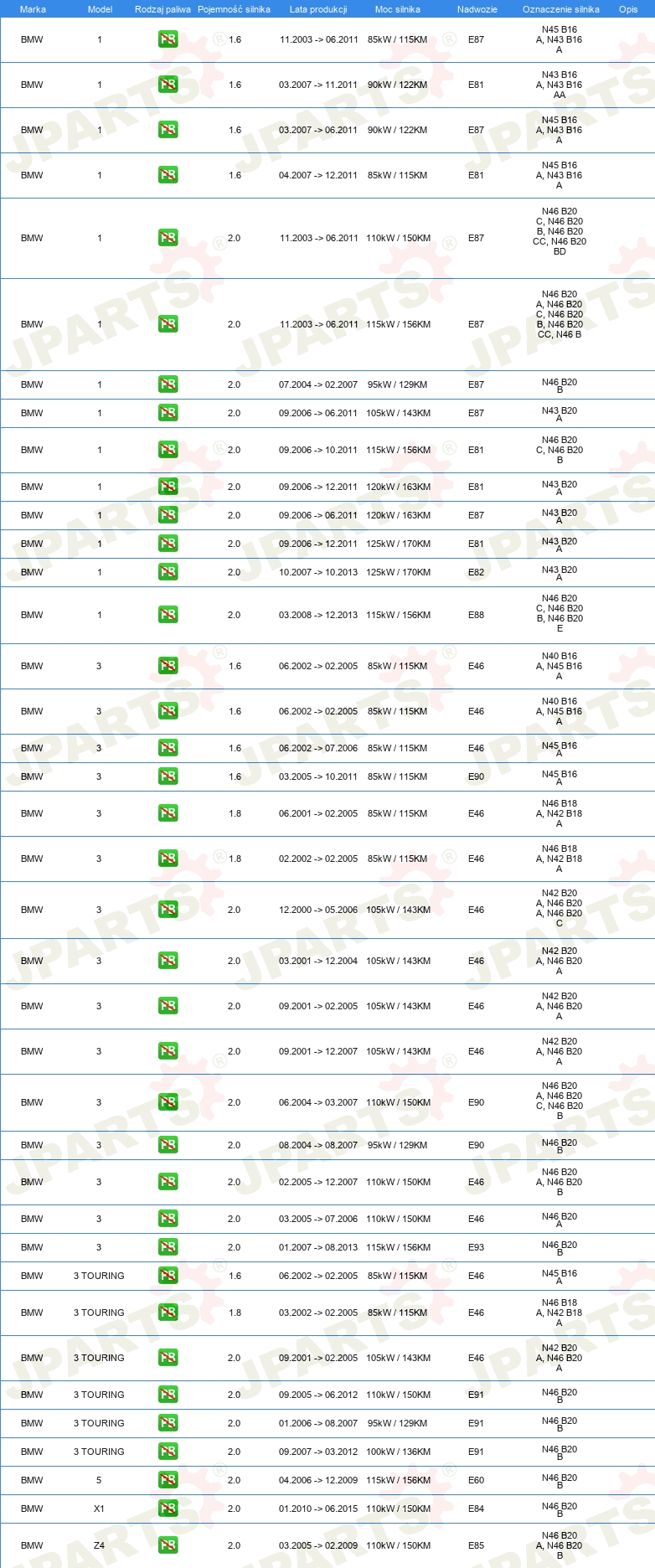Select the E60 body cell

point(476,1480)
